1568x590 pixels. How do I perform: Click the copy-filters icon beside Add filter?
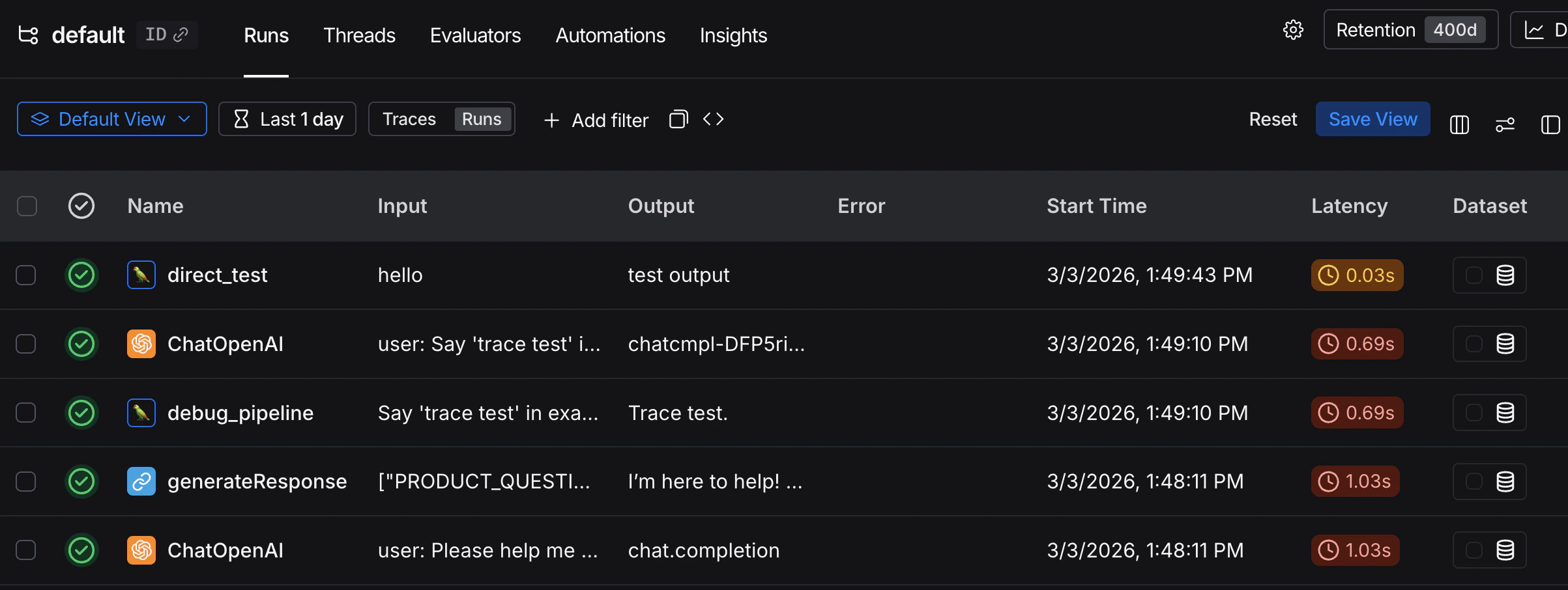click(x=678, y=119)
